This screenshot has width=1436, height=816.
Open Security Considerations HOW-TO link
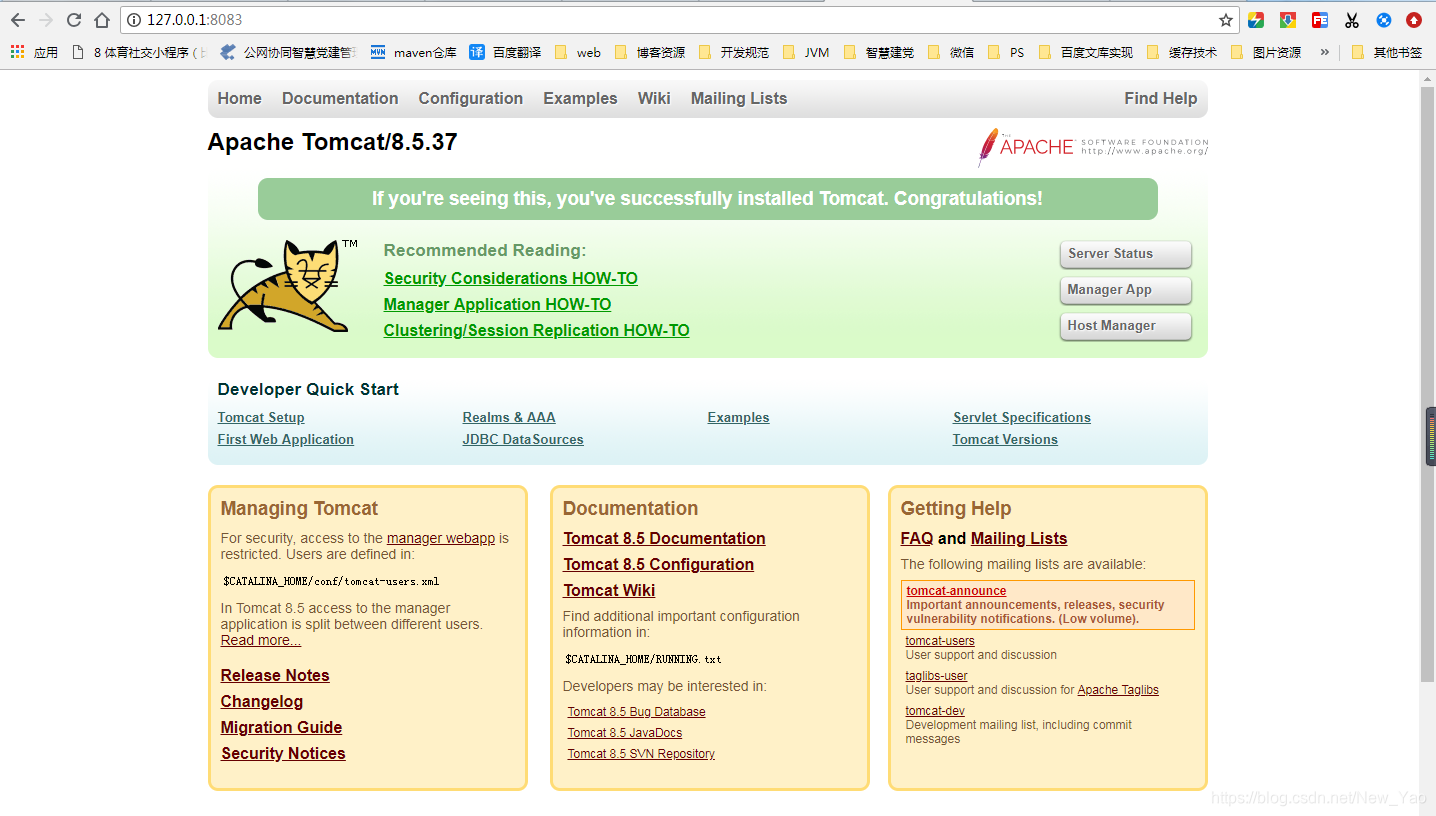510,278
